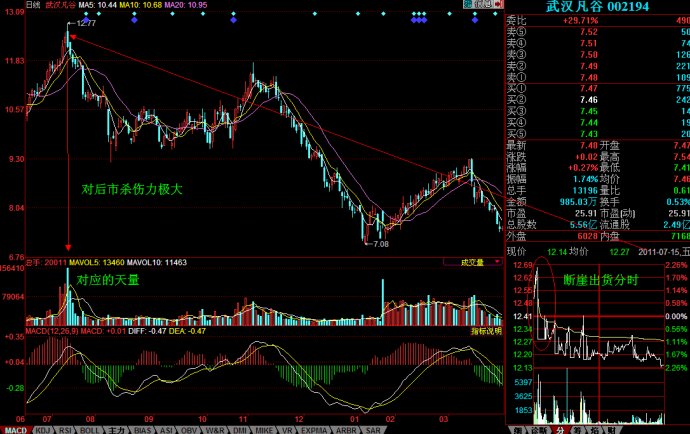Click the 现价 value 12.14

pyautogui.click(x=557, y=252)
